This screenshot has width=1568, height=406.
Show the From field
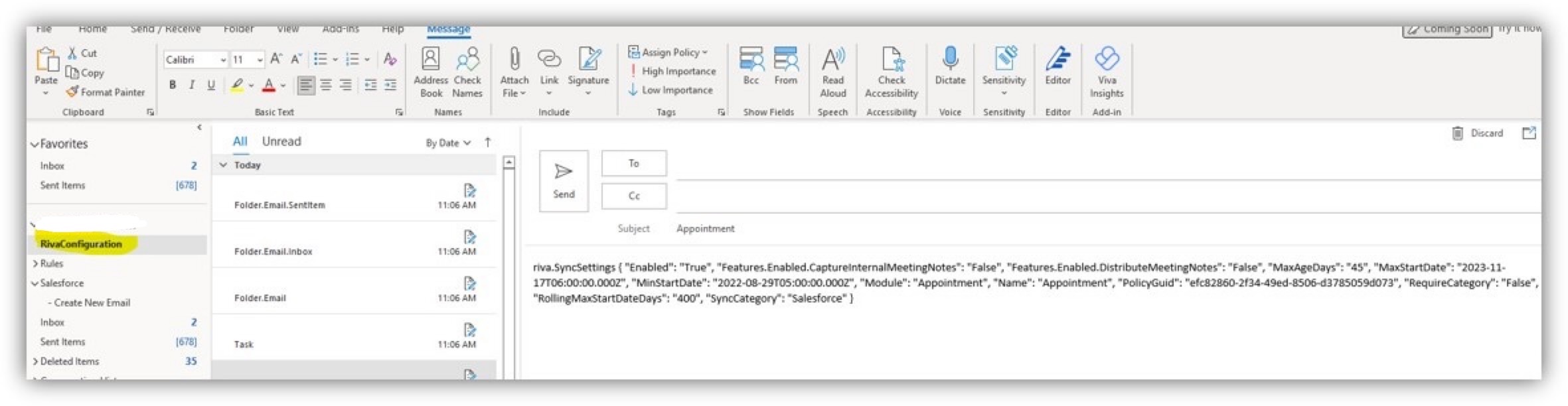(x=786, y=66)
